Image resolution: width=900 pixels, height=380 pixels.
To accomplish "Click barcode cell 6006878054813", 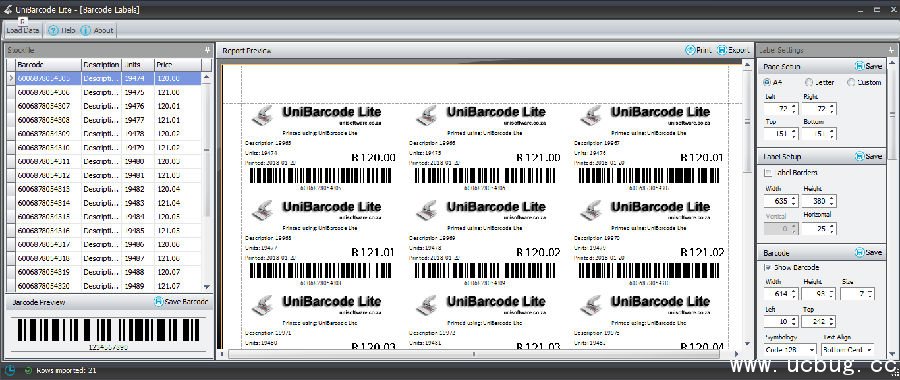I will [48, 189].
